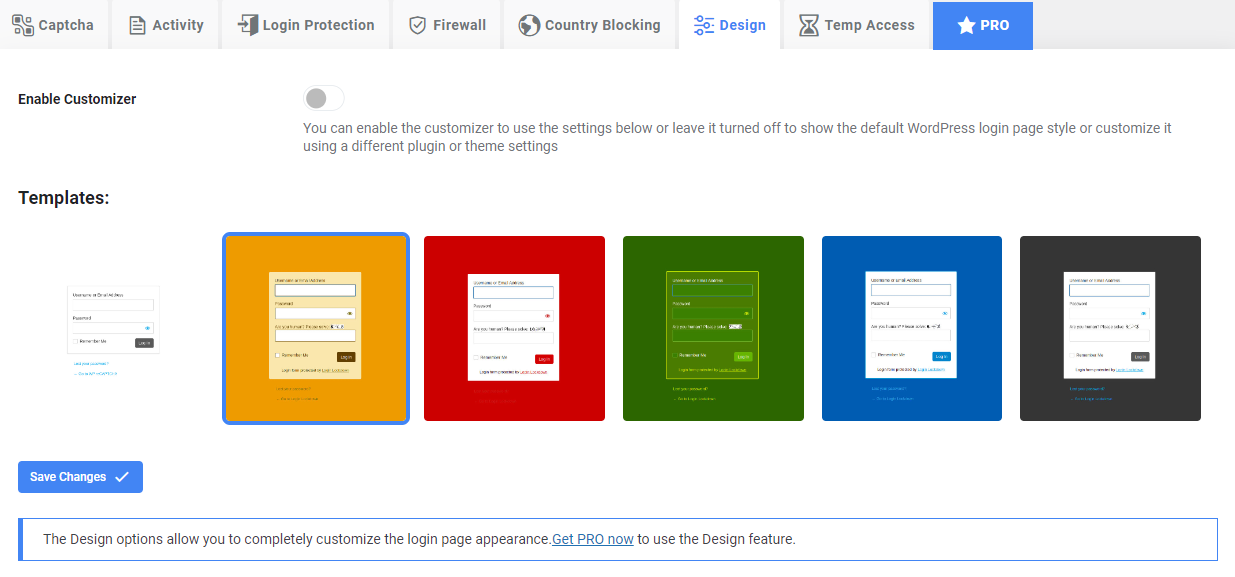Click the PRO star icon
Image resolution: width=1235 pixels, height=577 pixels.
tap(966, 25)
